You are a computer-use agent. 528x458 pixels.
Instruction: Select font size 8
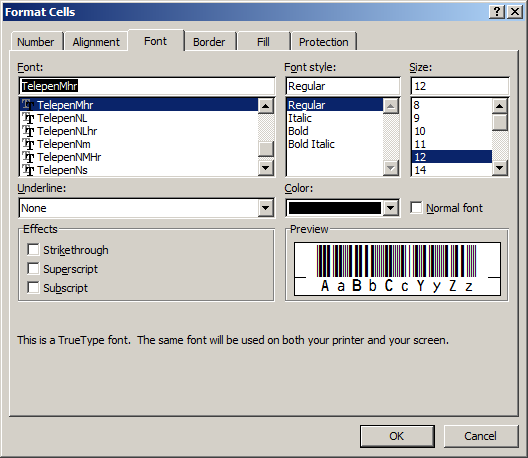452,105
